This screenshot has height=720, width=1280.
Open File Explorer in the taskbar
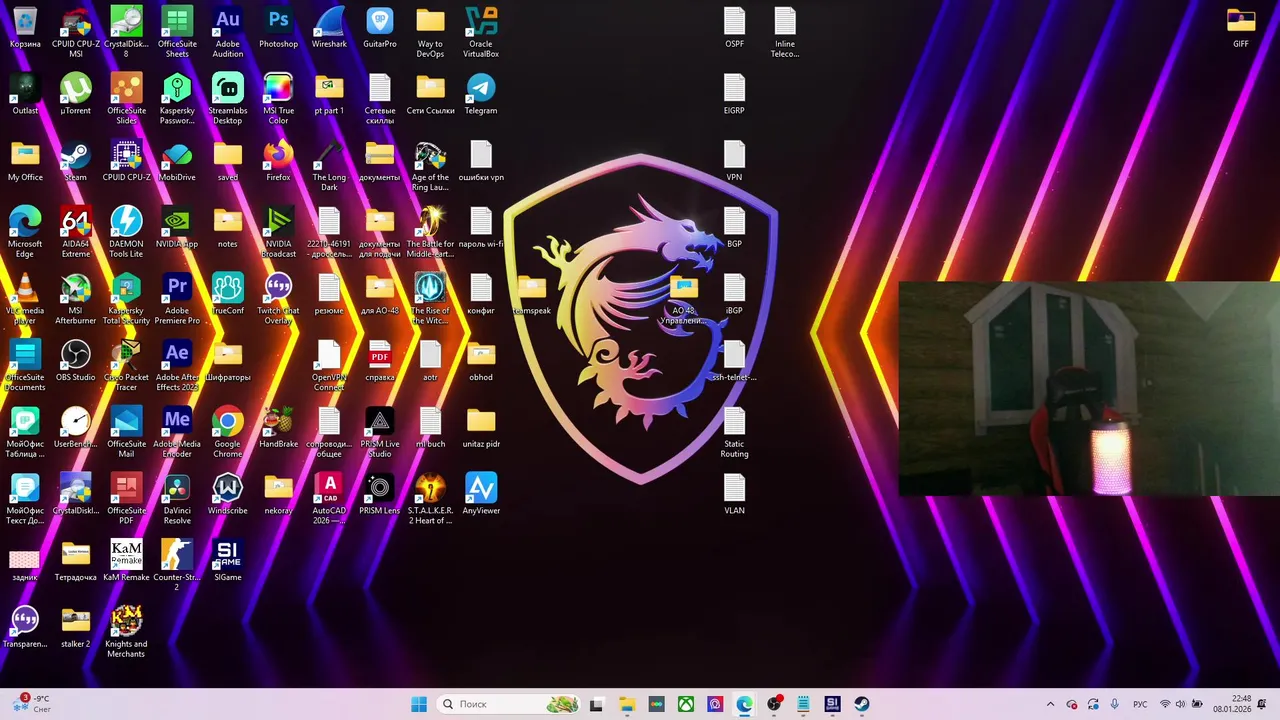pos(626,704)
